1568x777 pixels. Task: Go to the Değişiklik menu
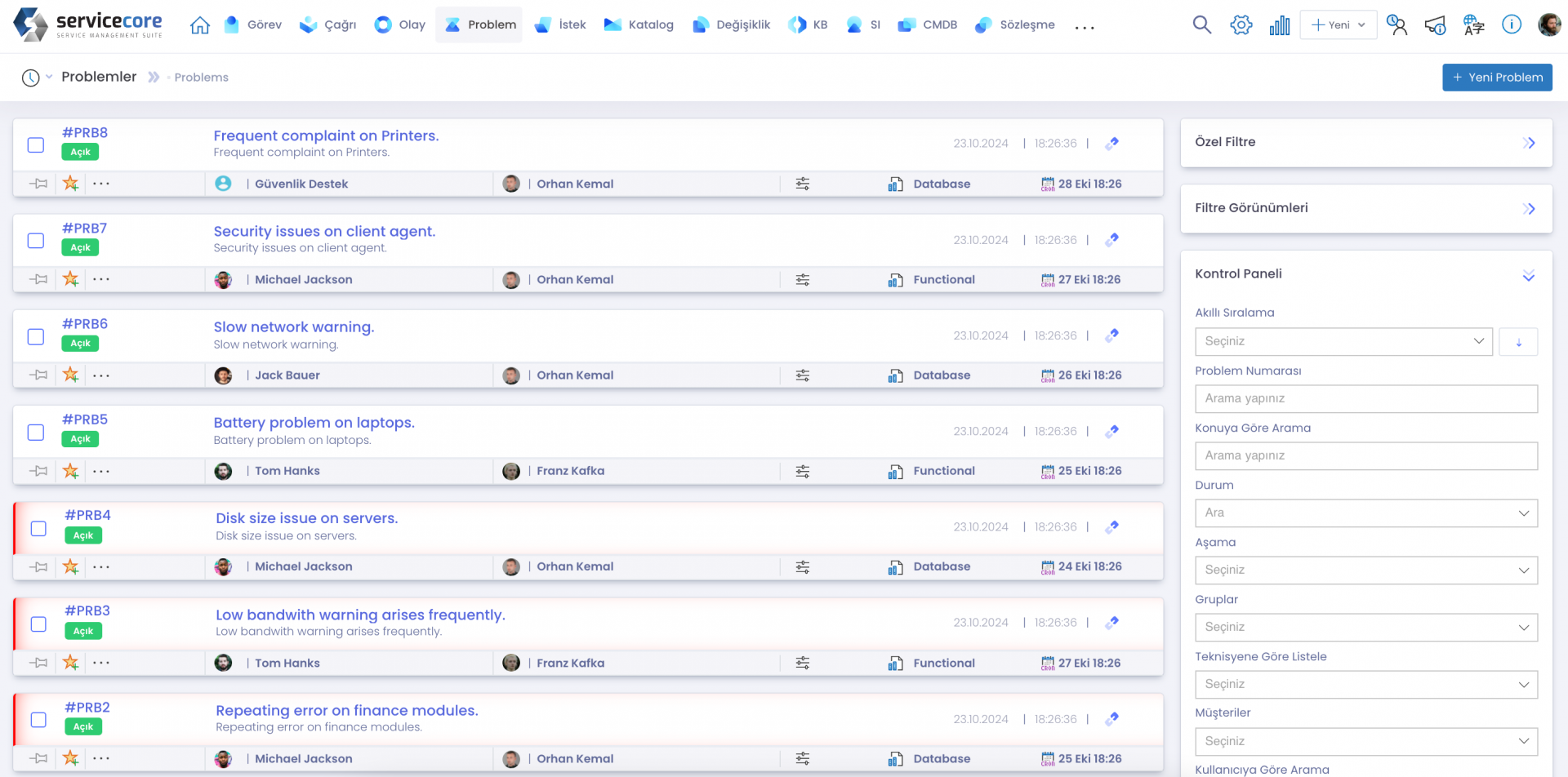click(731, 25)
